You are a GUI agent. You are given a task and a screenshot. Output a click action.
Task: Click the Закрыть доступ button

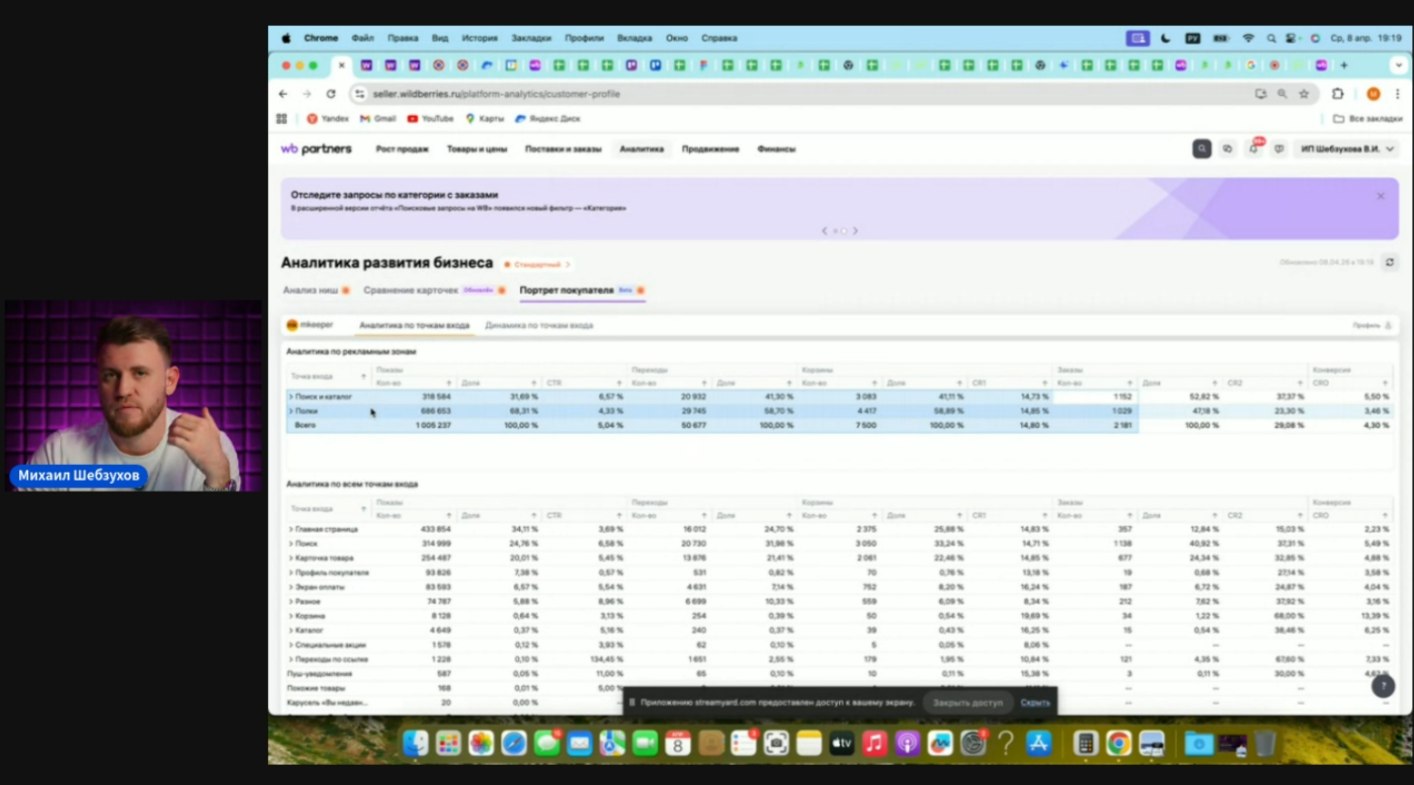967,702
